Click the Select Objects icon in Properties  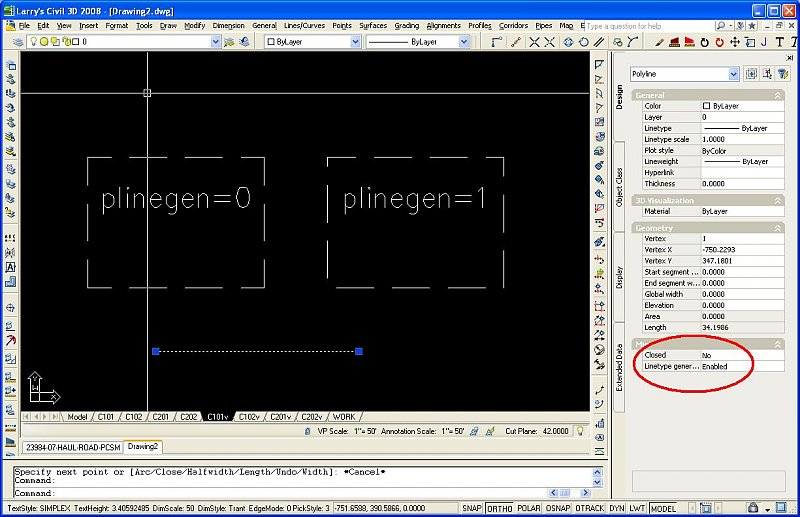pyautogui.click(x=767, y=74)
